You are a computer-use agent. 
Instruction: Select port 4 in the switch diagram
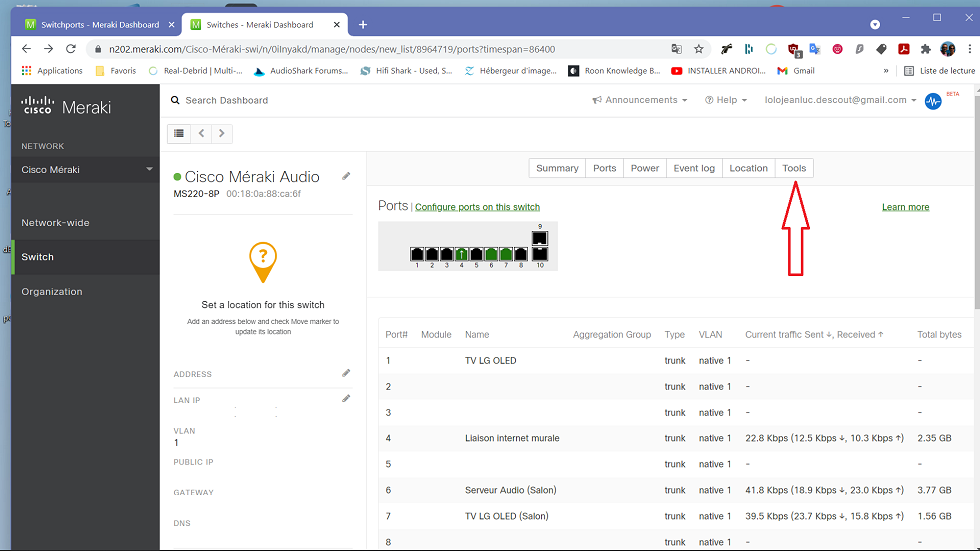[x=461, y=254]
